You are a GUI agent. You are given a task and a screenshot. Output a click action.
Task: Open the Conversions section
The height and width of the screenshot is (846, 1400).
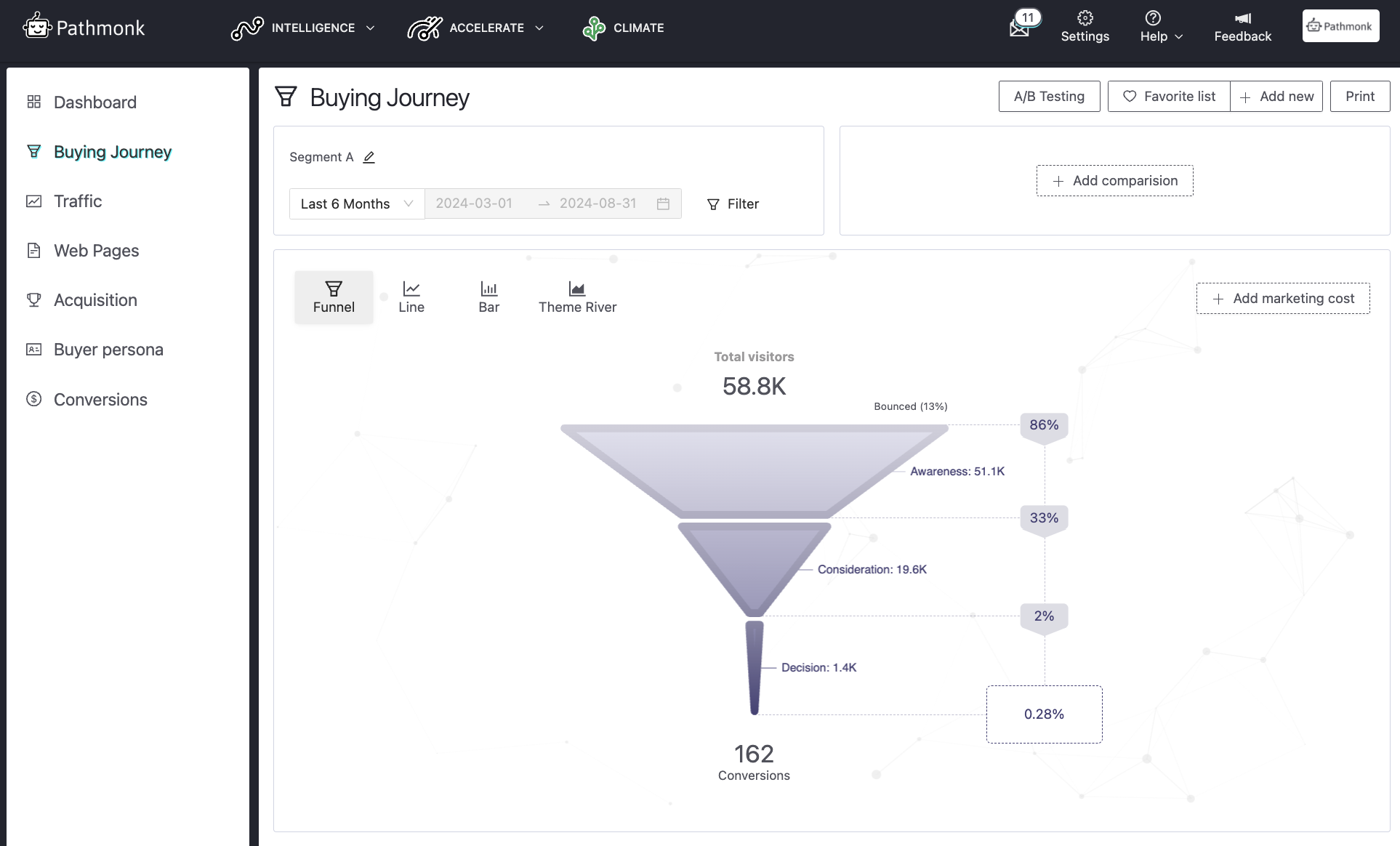[x=100, y=400]
